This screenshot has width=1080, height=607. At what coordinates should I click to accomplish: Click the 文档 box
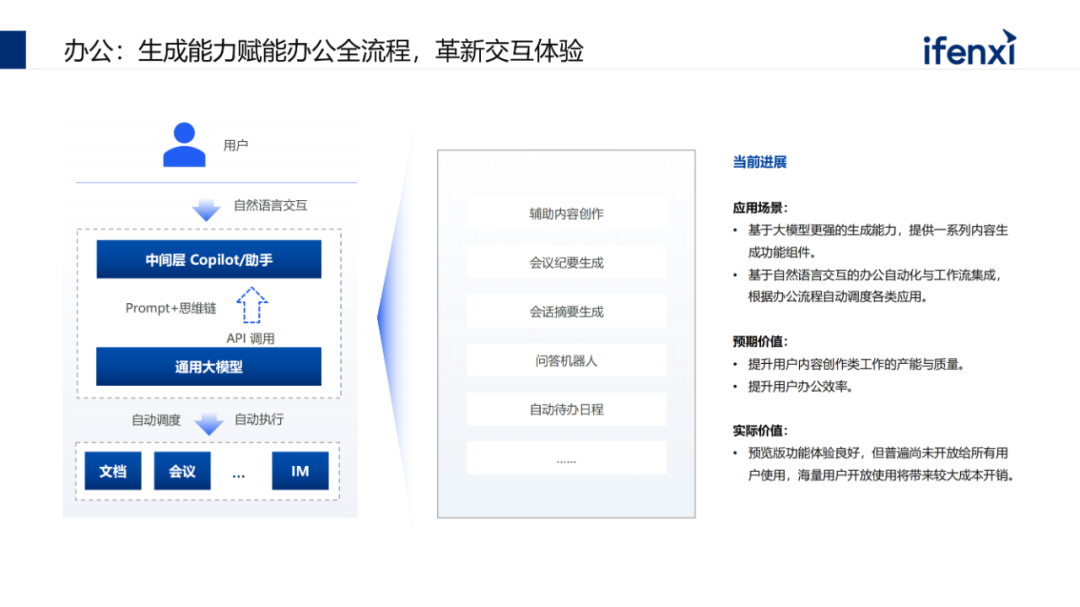(x=113, y=471)
